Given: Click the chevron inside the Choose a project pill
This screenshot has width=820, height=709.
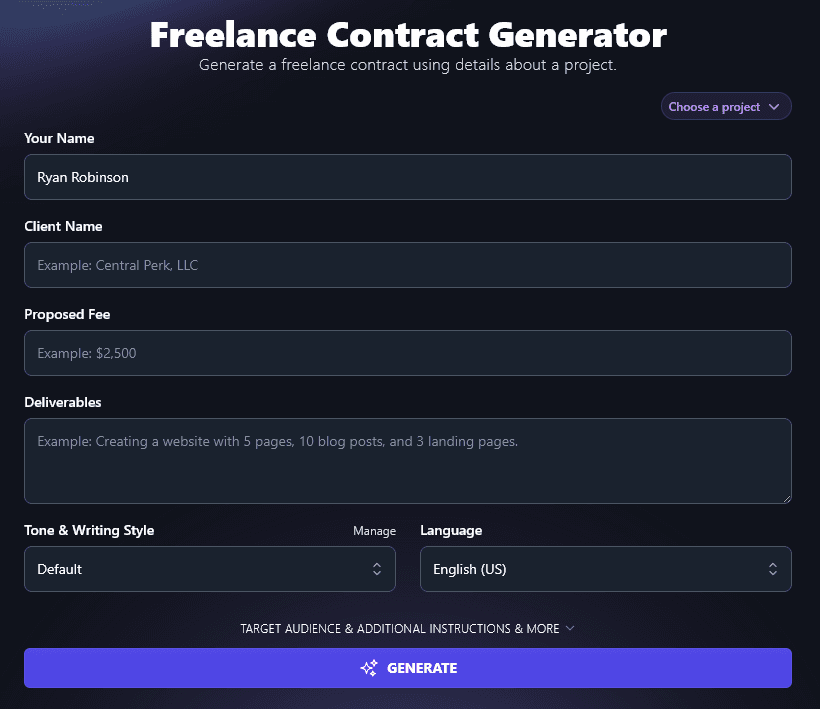Looking at the screenshot, I should 777,106.
